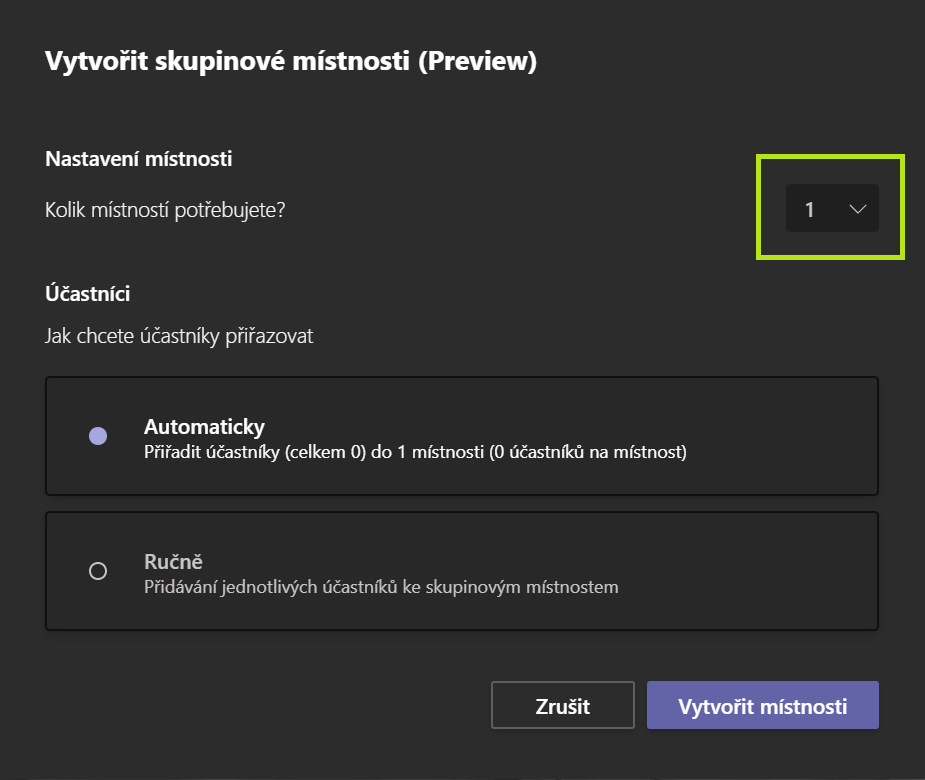Click the "(Preview)" word in the dialog title
925x780 pixels.
[477, 61]
